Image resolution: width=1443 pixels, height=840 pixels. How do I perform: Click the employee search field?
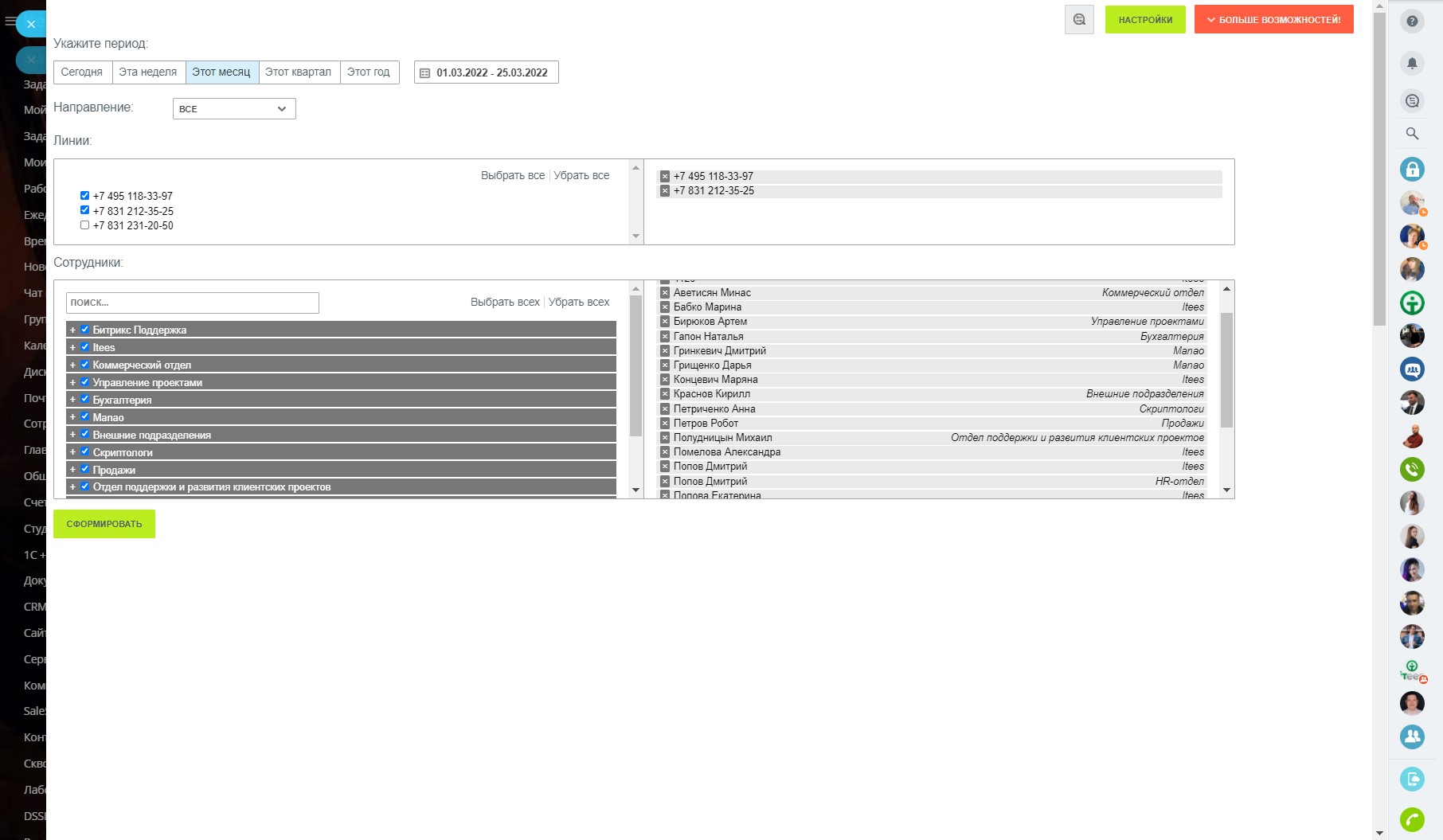(x=193, y=303)
